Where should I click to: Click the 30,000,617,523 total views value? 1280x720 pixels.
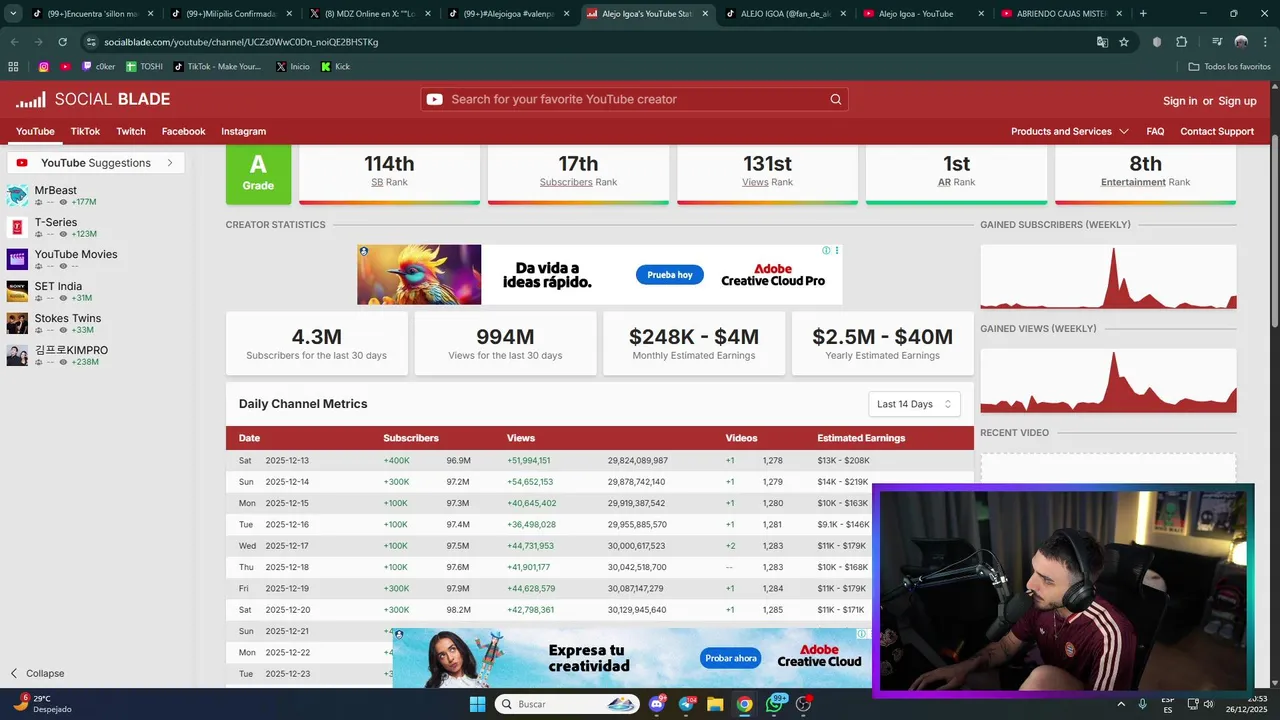click(x=637, y=545)
